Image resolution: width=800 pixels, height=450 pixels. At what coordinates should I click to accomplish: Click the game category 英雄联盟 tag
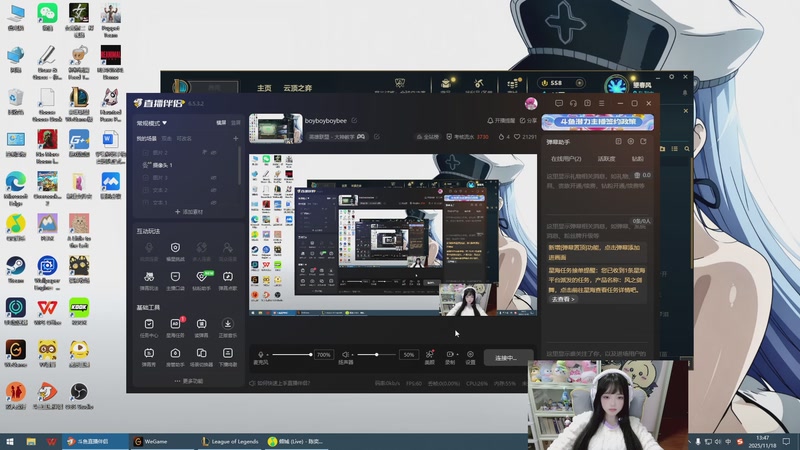(337, 137)
